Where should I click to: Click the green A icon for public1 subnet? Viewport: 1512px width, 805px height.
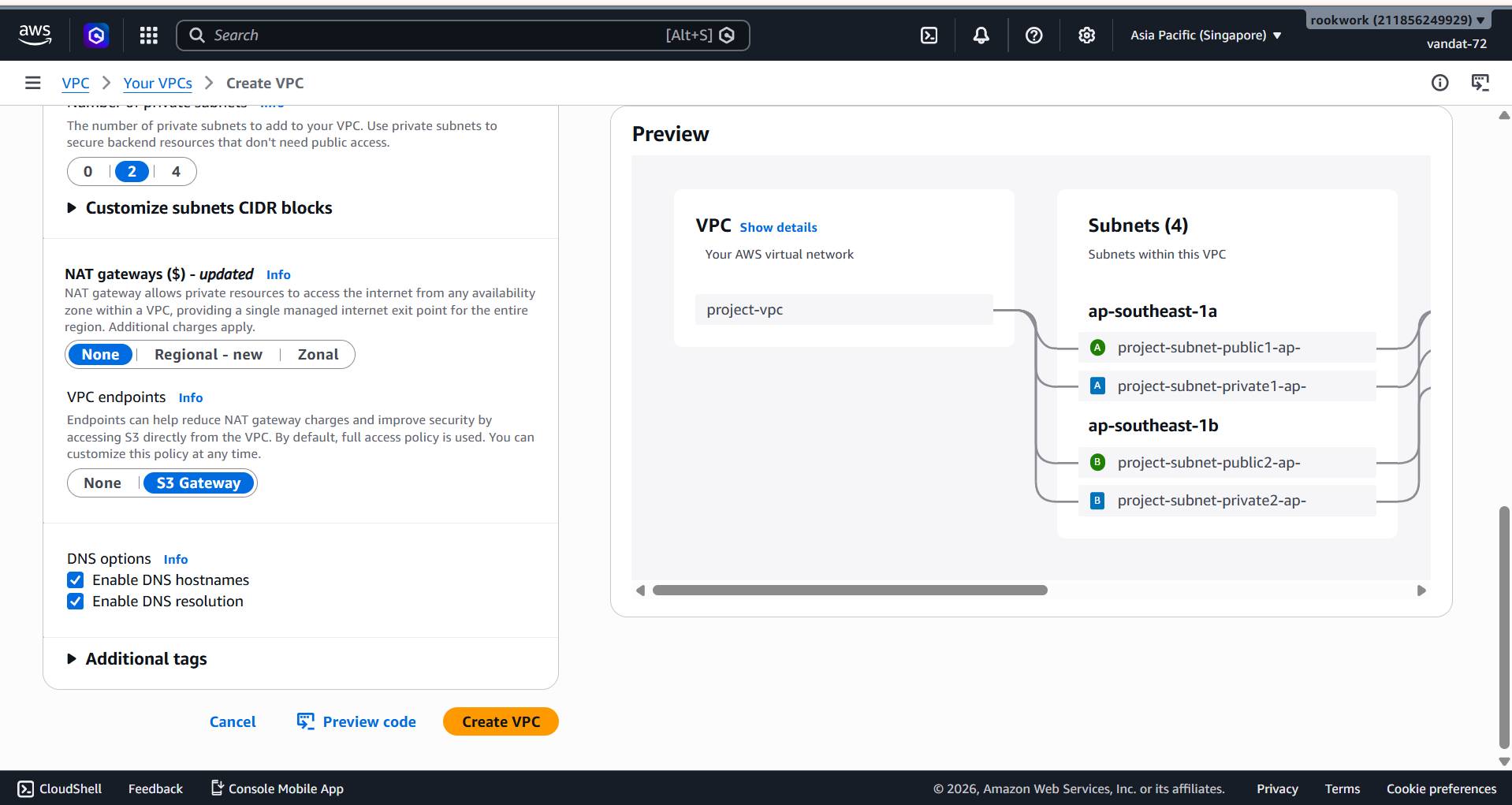(1097, 347)
